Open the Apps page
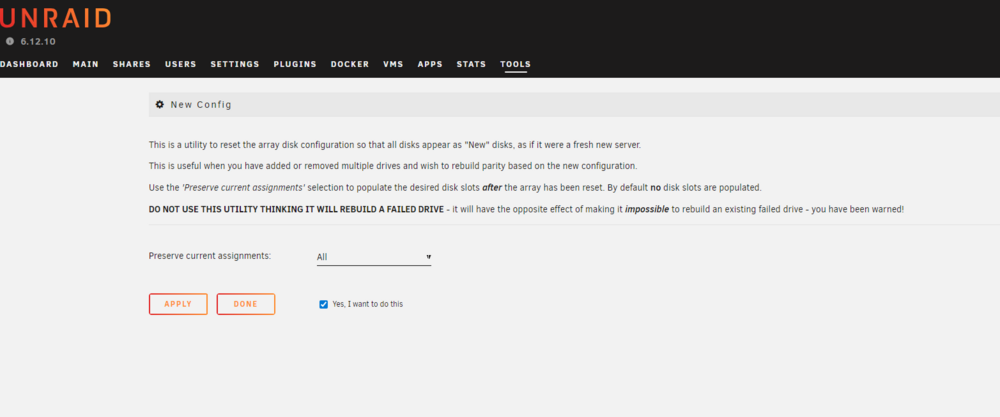 click(430, 64)
